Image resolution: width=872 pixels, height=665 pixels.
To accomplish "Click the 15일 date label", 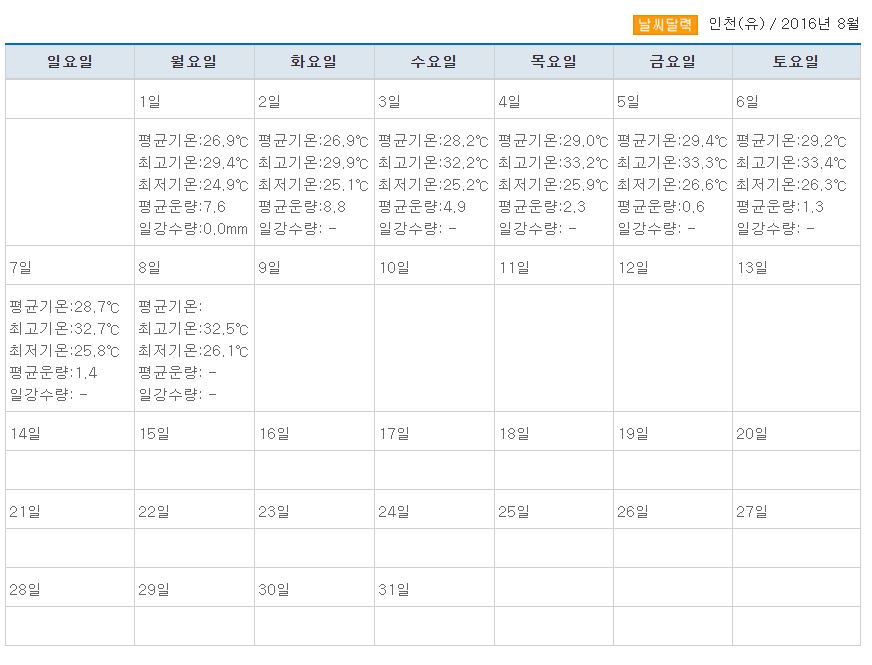I will [x=153, y=433].
